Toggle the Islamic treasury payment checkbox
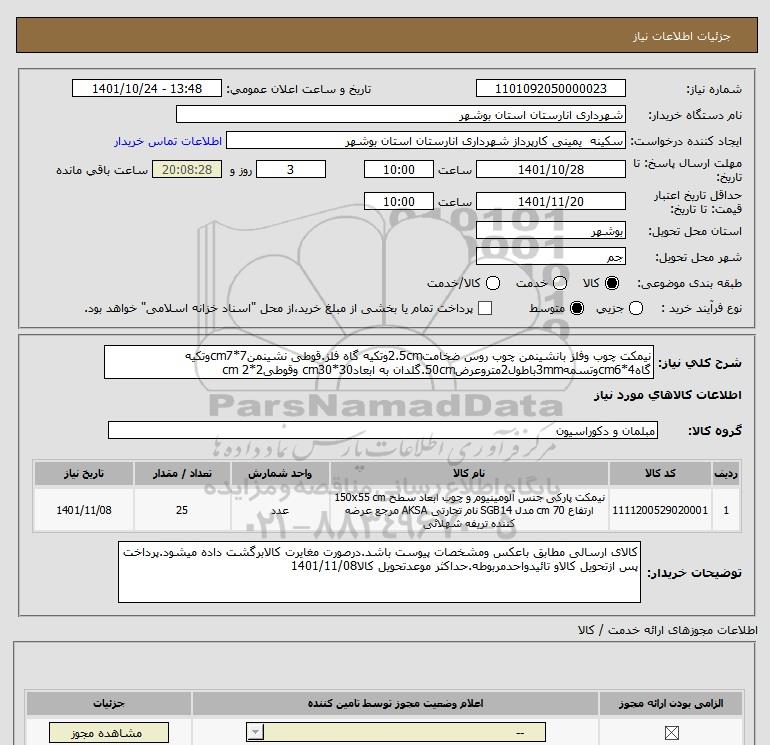Image resolution: width=770 pixels, height=745 pixels. 485,308
